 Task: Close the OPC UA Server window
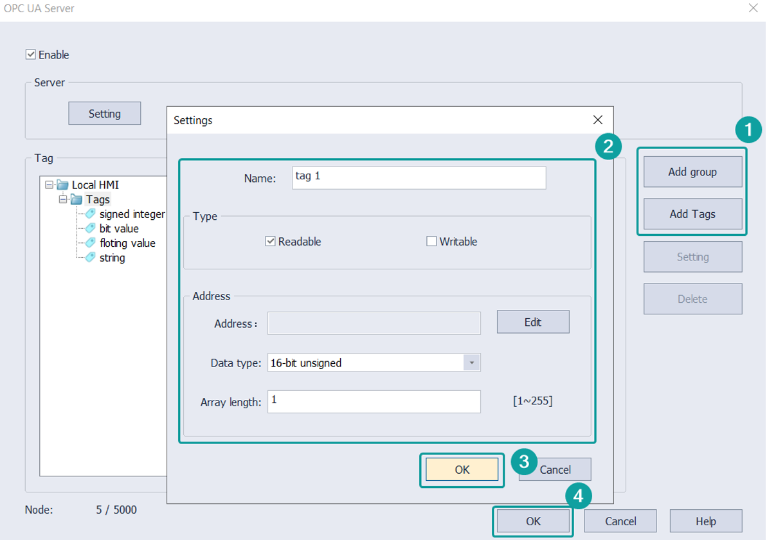(x=753, y=8)
